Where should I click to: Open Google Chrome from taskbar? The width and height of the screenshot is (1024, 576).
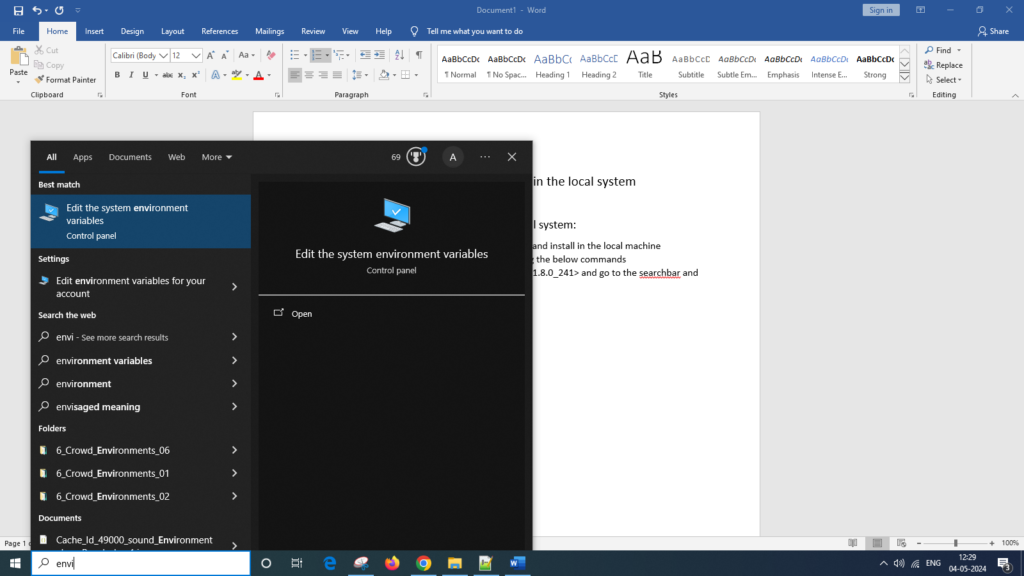[x=423, y=563]
